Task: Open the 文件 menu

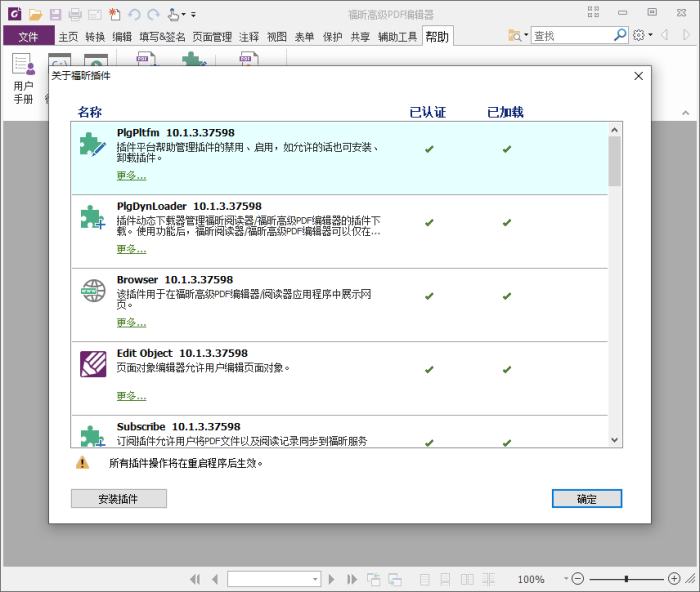Action: click(x=29, y=36)
